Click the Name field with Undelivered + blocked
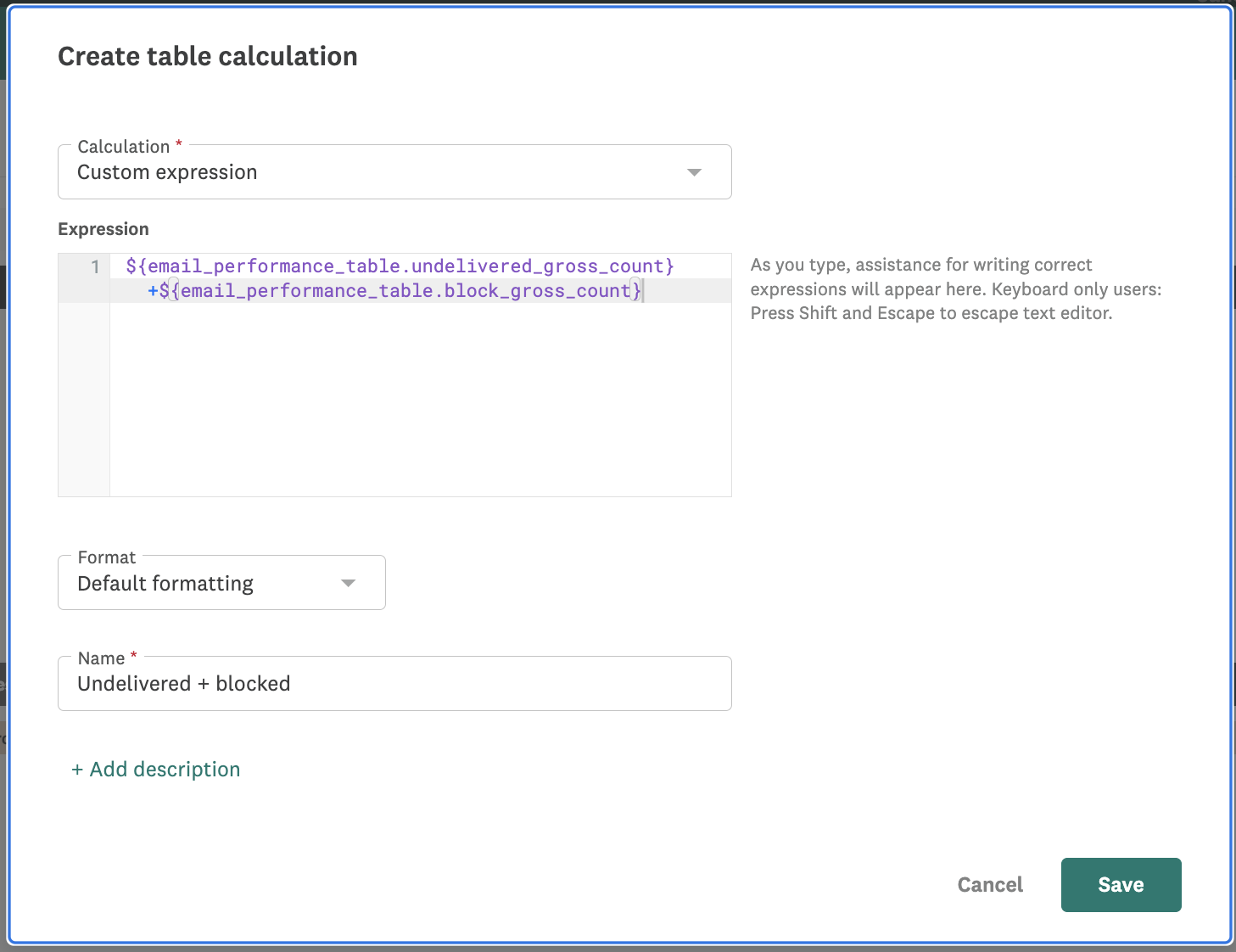 (x=394, y=684)
